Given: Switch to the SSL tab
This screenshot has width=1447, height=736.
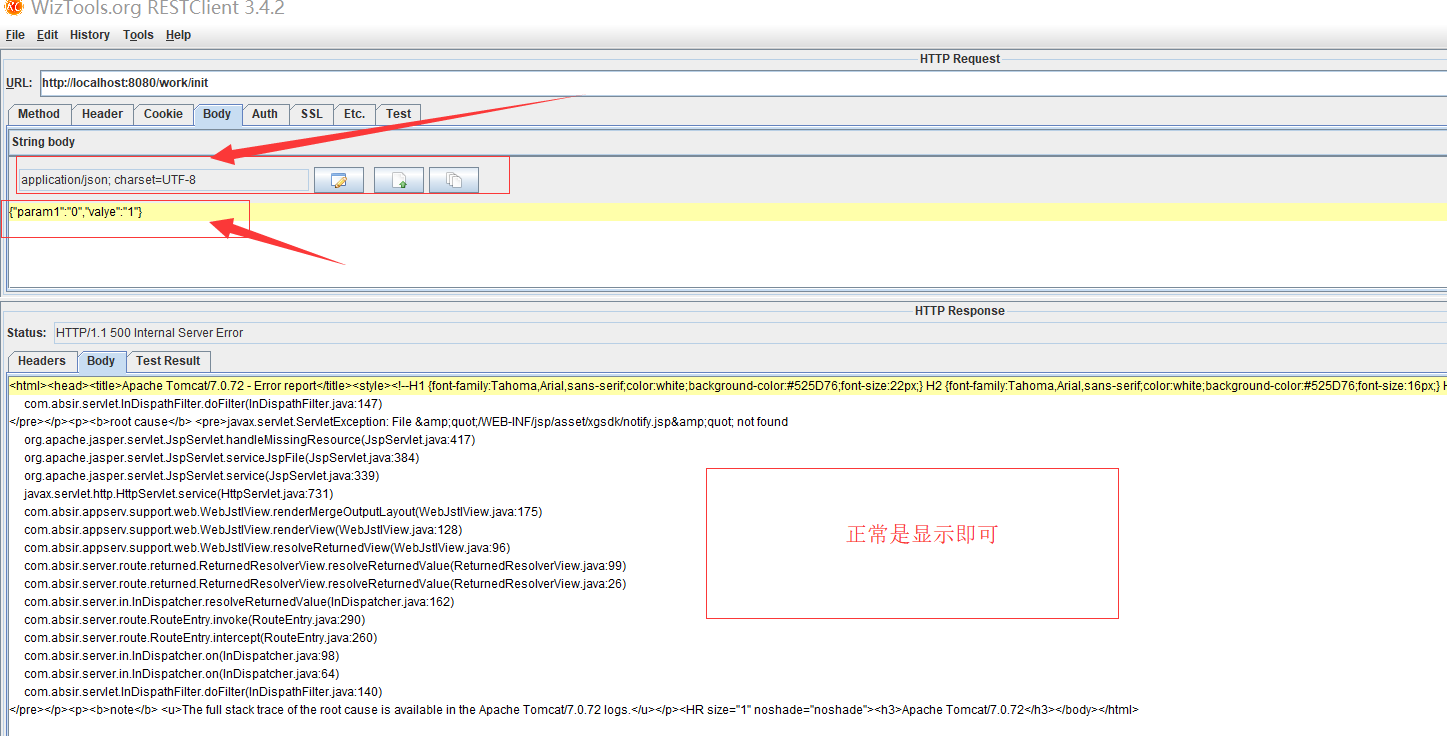Looking at the screenshot, I should pyautogui.click(x=312, y=114).
